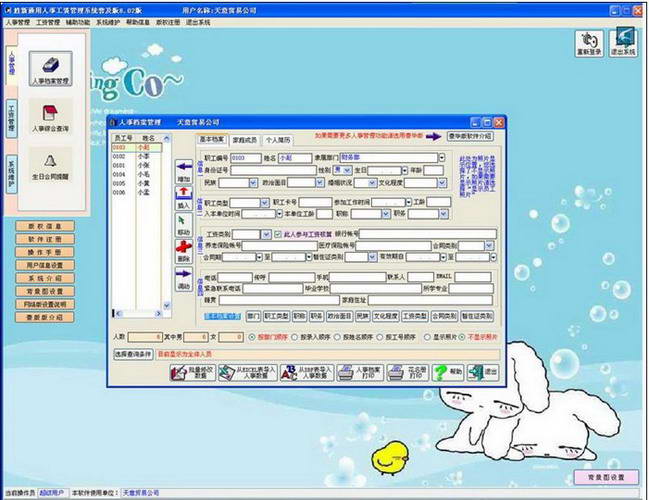Switch to 个人简历 tab
The height and width of the screenshot is (500, 649).
pyautogui.click(x=278, y=140)
